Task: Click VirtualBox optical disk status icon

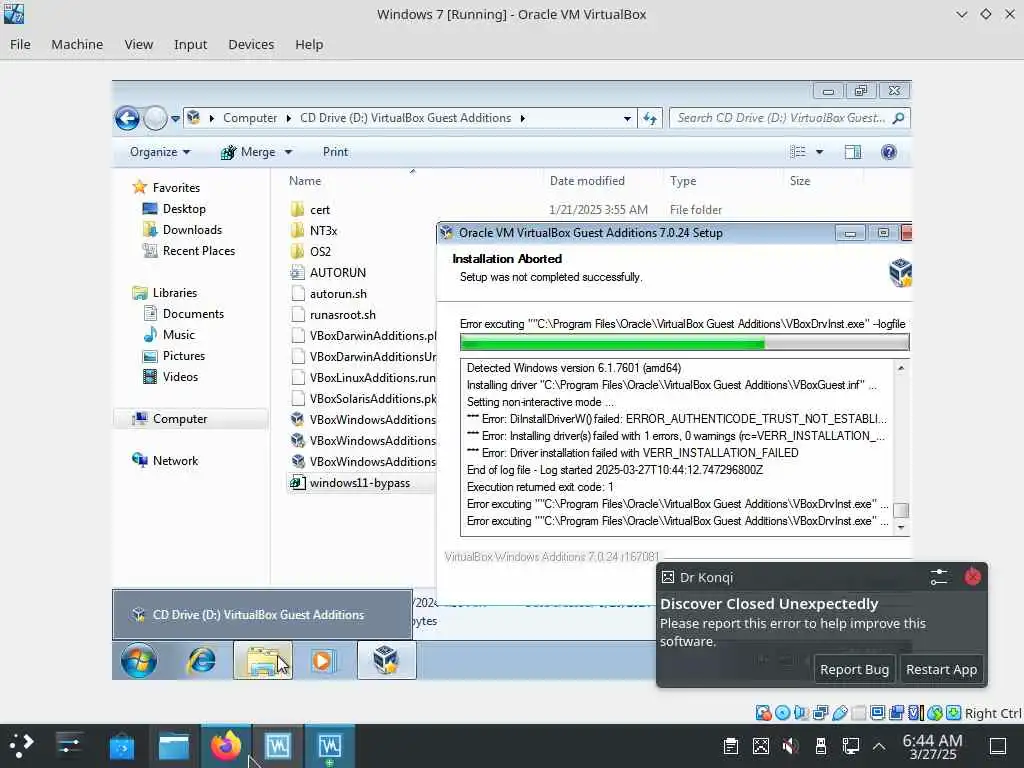Action: point(782,713)
